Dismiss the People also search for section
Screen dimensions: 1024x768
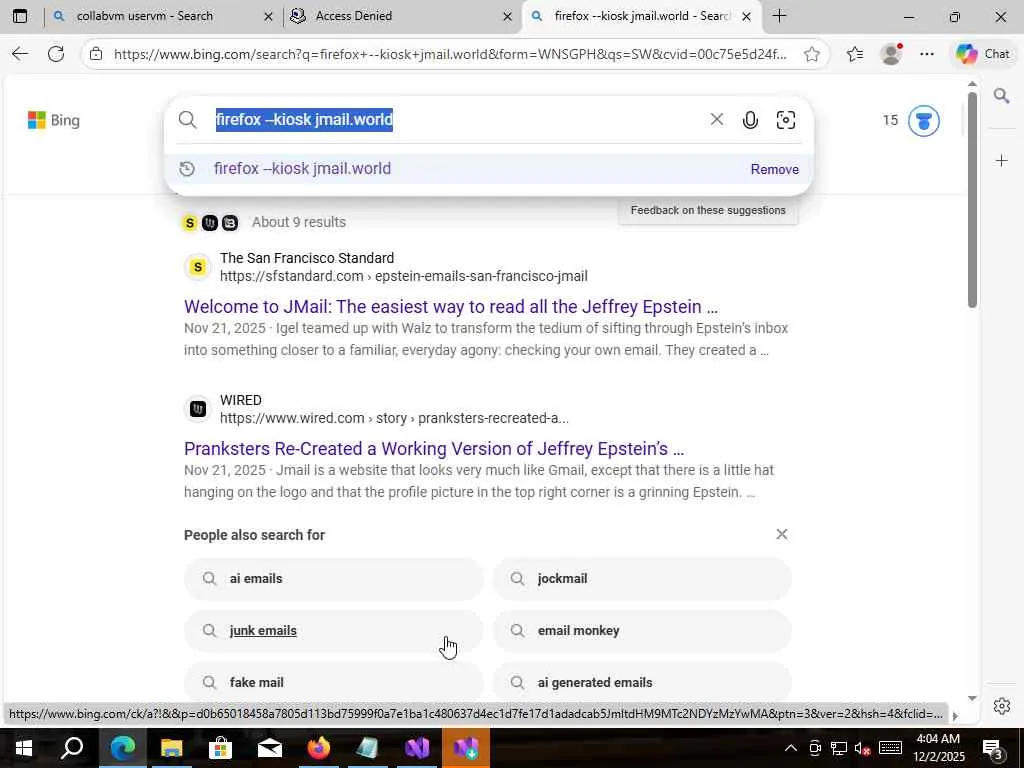[x=782, y=534]
